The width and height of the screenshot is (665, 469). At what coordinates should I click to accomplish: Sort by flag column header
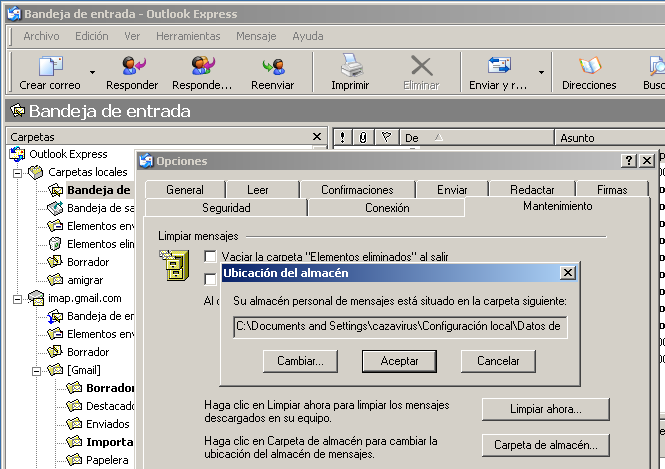386,137
